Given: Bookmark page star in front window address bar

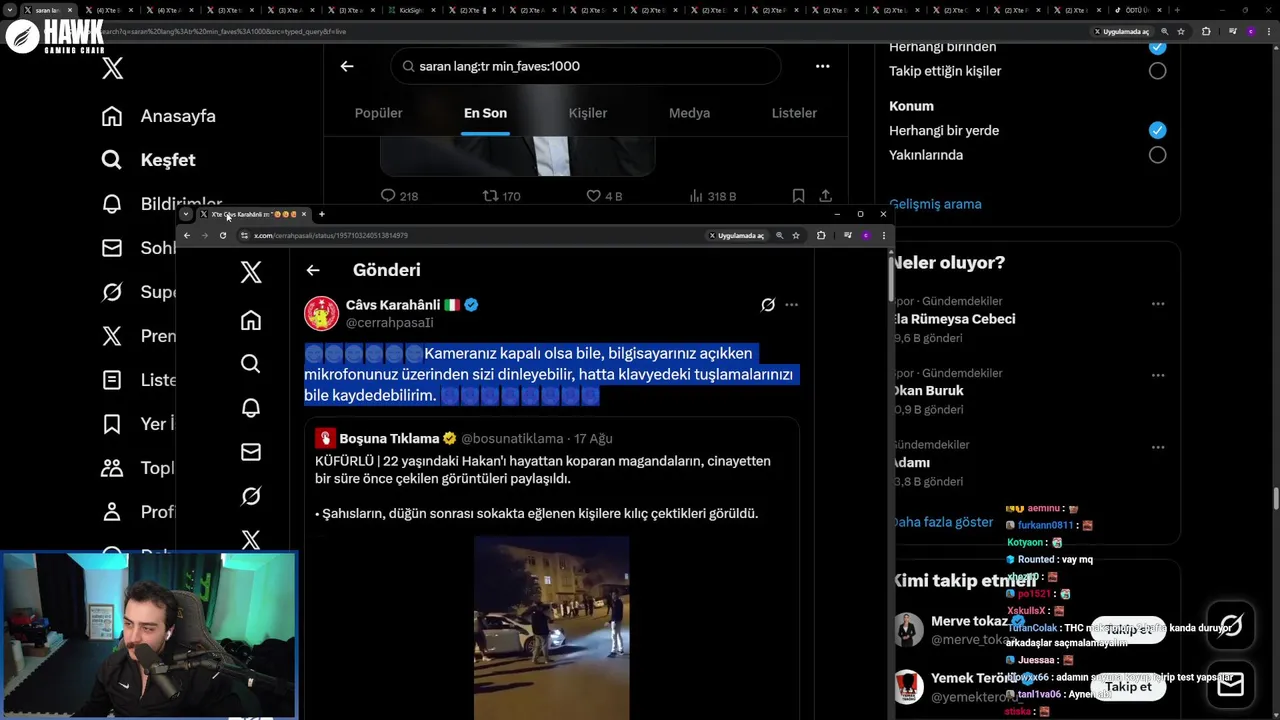Looking at the screenshot, I should coord(796,236).
